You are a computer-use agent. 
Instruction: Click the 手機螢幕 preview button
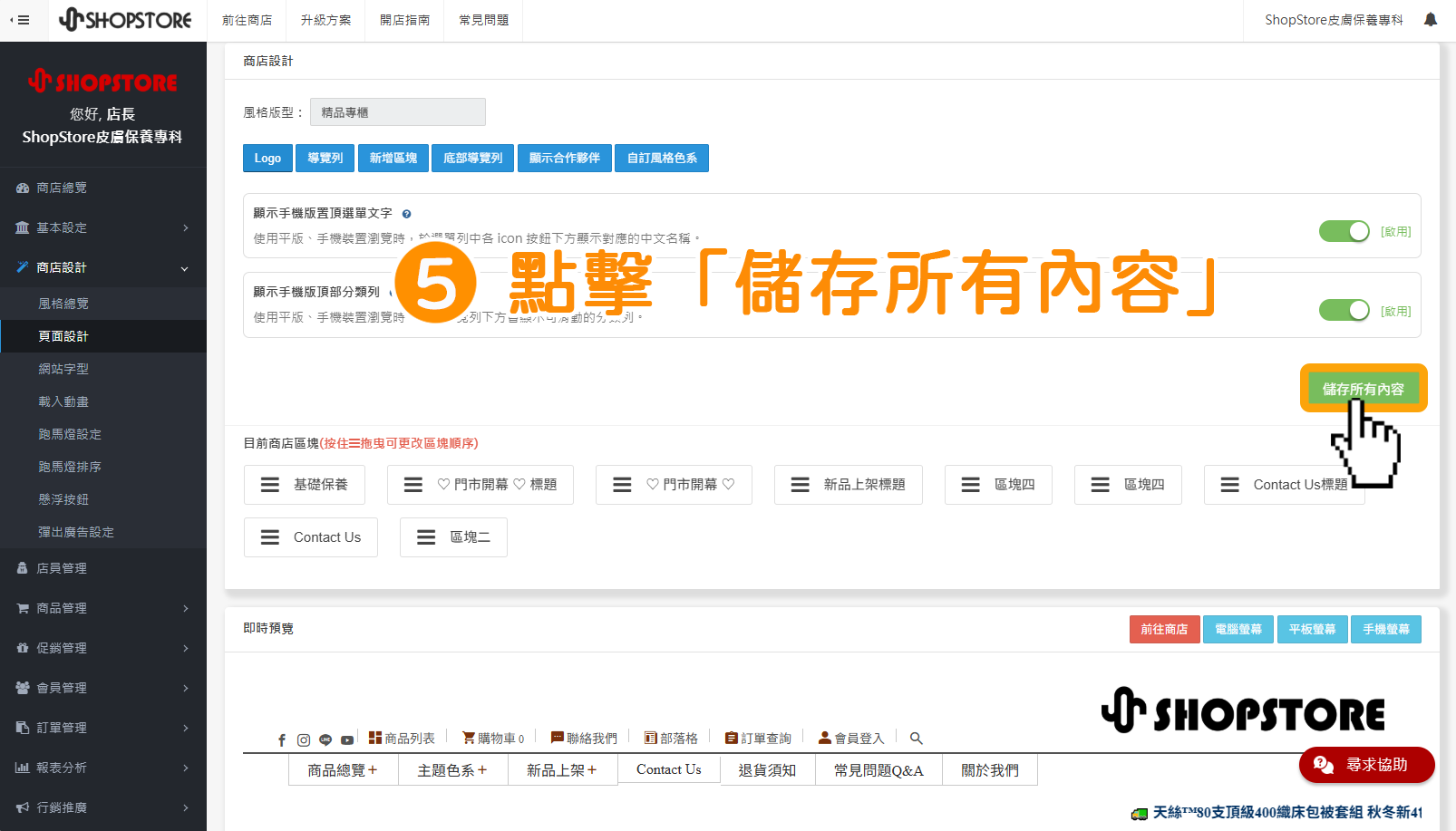1386,628
